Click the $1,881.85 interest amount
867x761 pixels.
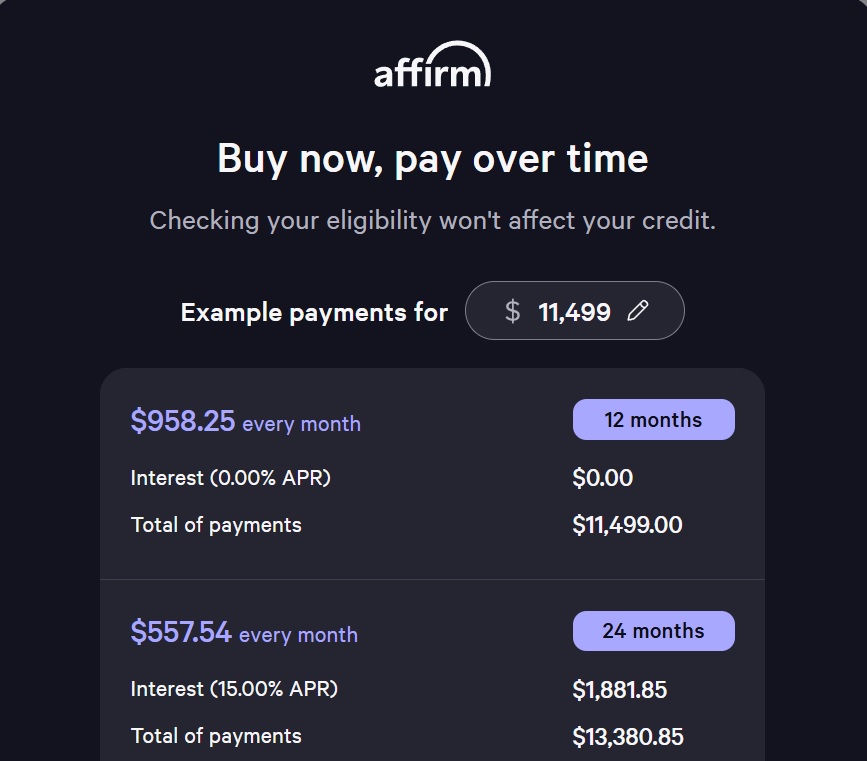point(619,689)
